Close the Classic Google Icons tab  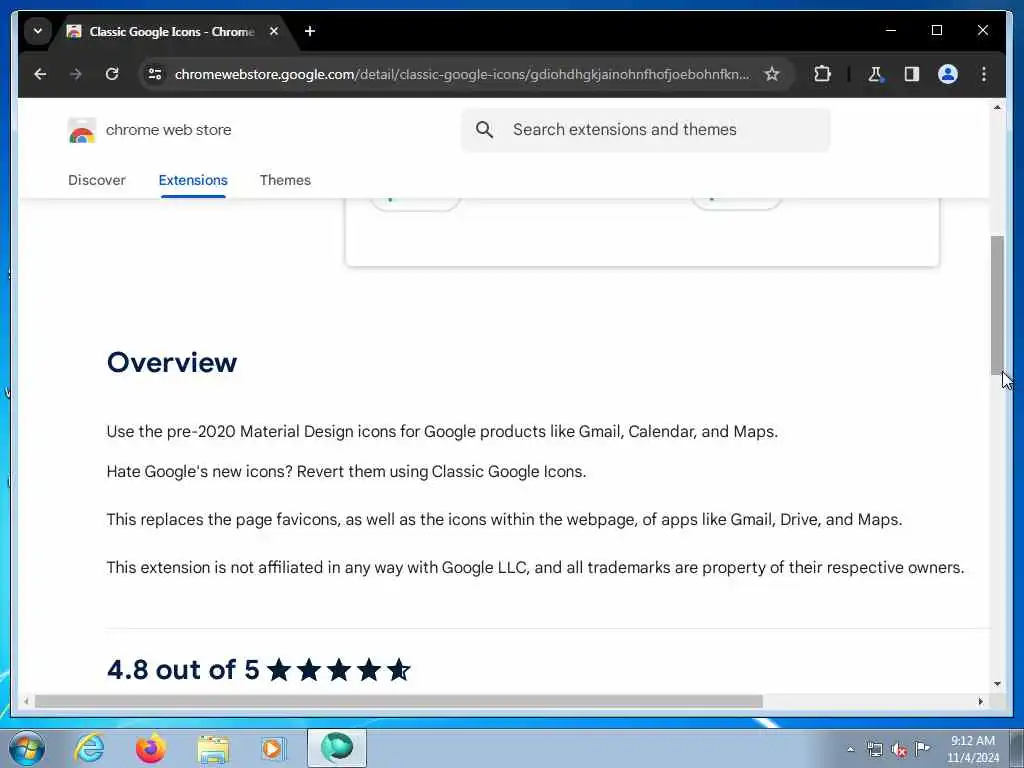274,31
